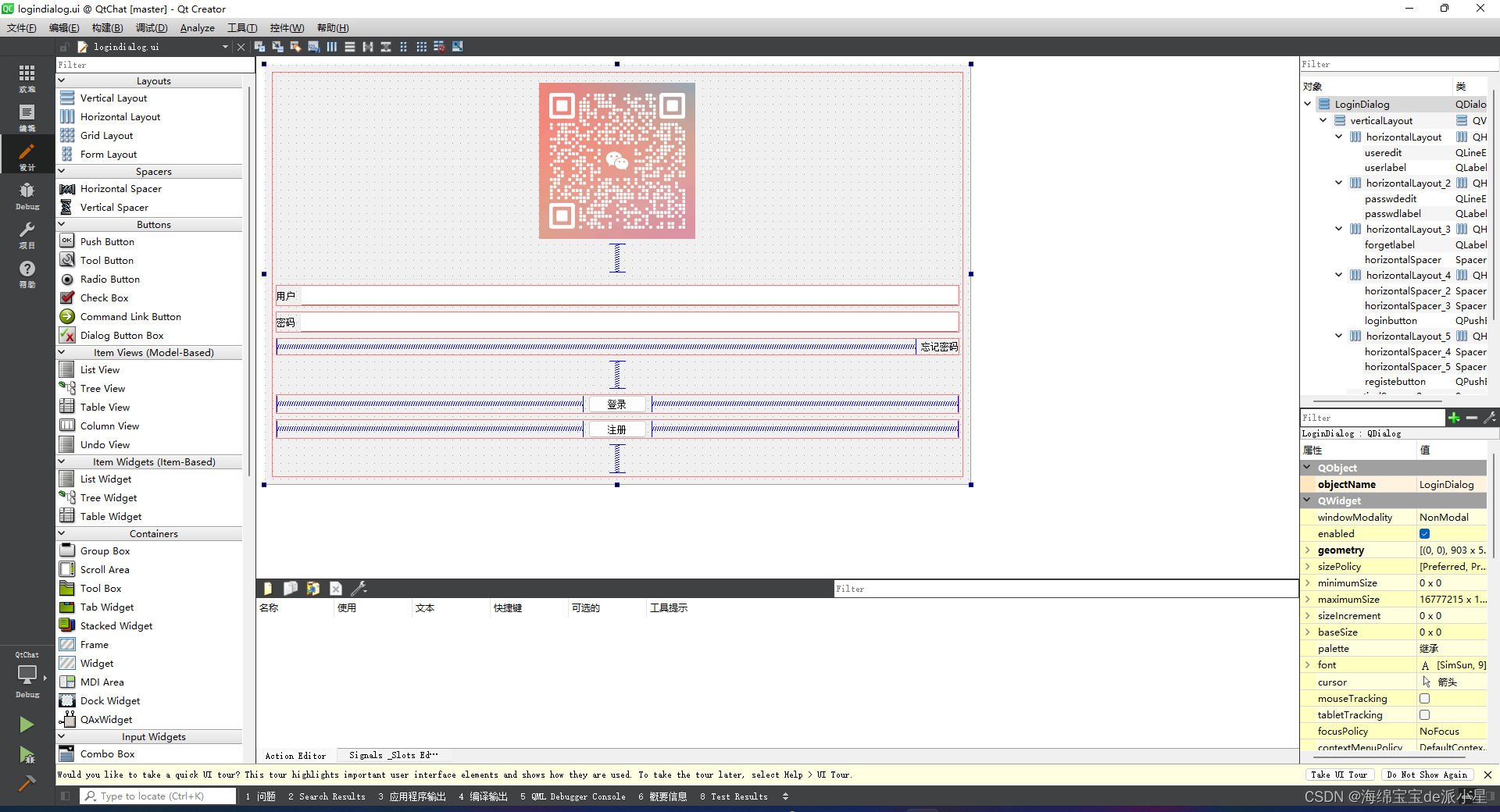Toggle the tabletTracking property checkbox
Screen dimensions: 1500x812
pos(1424,715)
